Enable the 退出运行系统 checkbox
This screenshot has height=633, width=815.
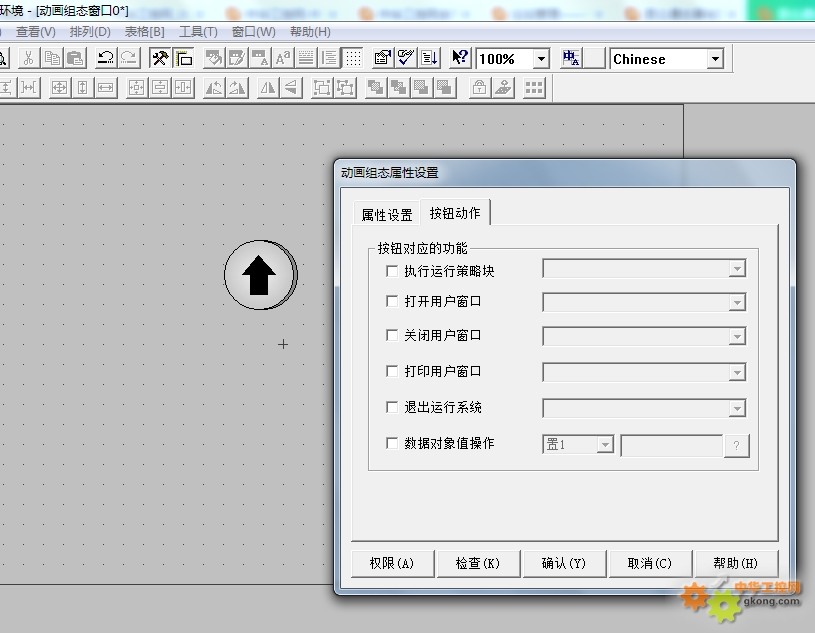click(392, 407)
